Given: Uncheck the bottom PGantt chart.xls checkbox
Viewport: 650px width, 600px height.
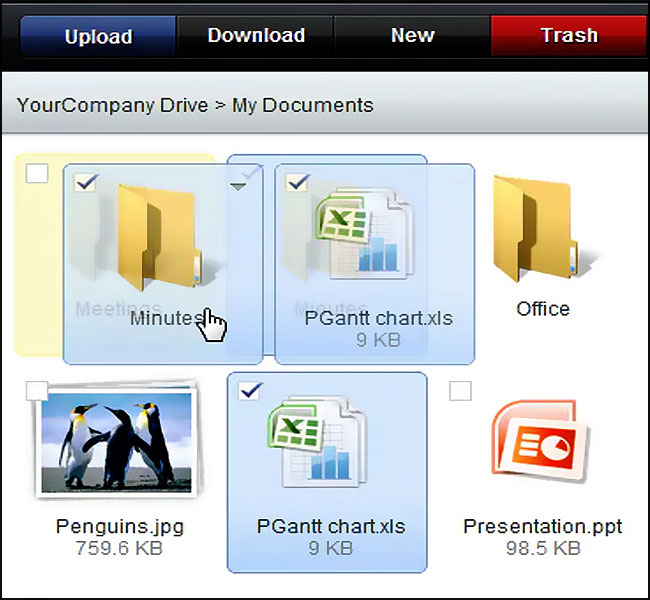Looking at the screenshot, I should 250,390.
